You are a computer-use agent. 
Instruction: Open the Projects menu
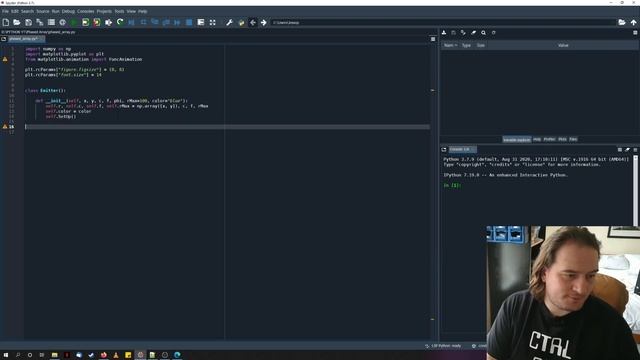[x=104, y=11]
